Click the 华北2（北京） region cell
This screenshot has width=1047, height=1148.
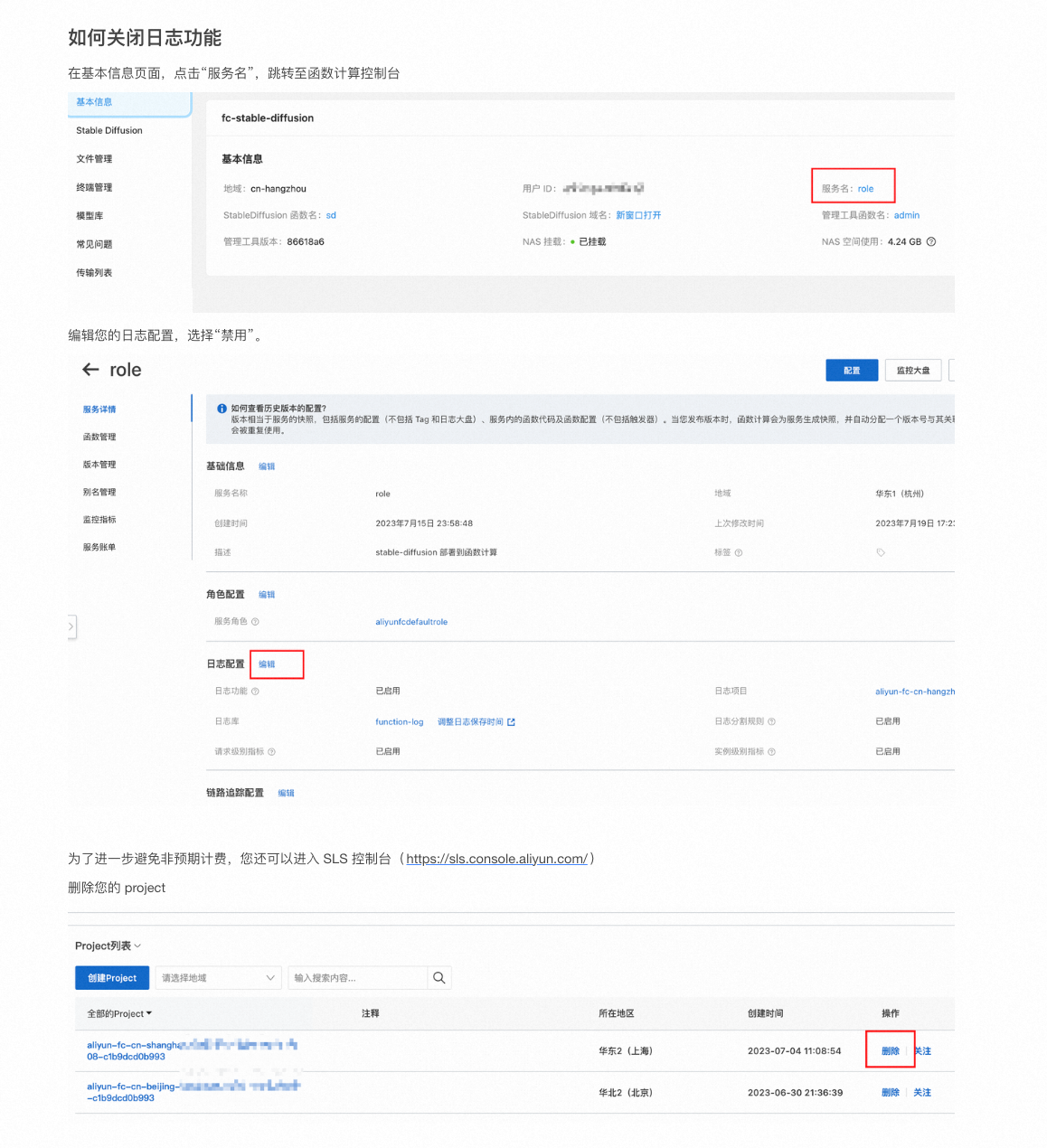click(626, 1093)
